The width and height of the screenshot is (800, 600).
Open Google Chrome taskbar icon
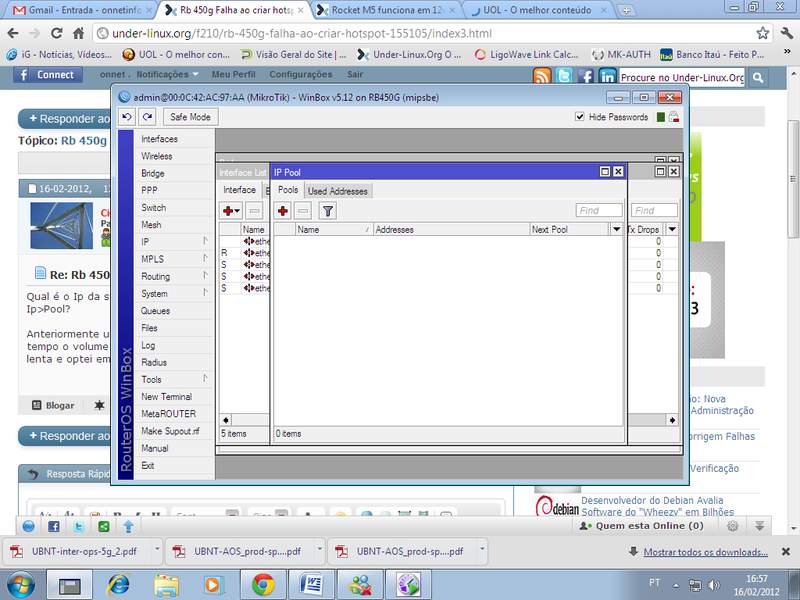(263, 585)
